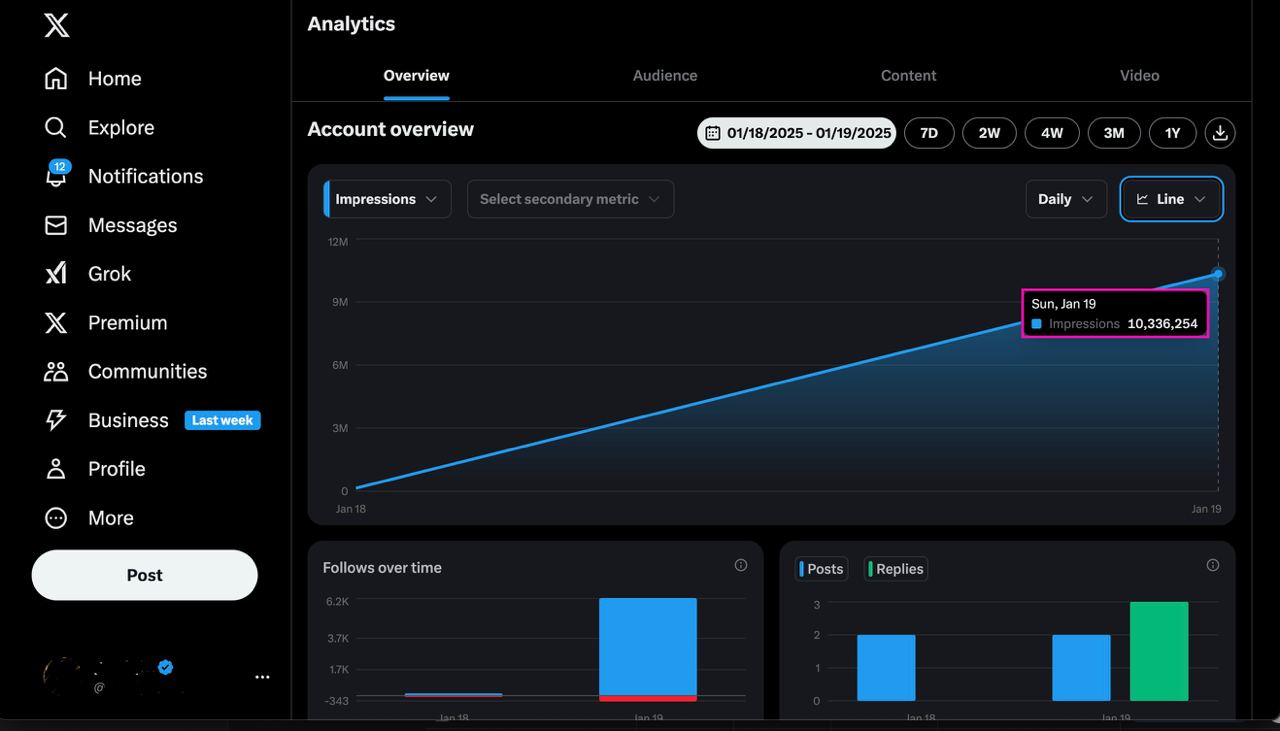Click the Jan 19 data point on chart

(x=1218, y=273)
